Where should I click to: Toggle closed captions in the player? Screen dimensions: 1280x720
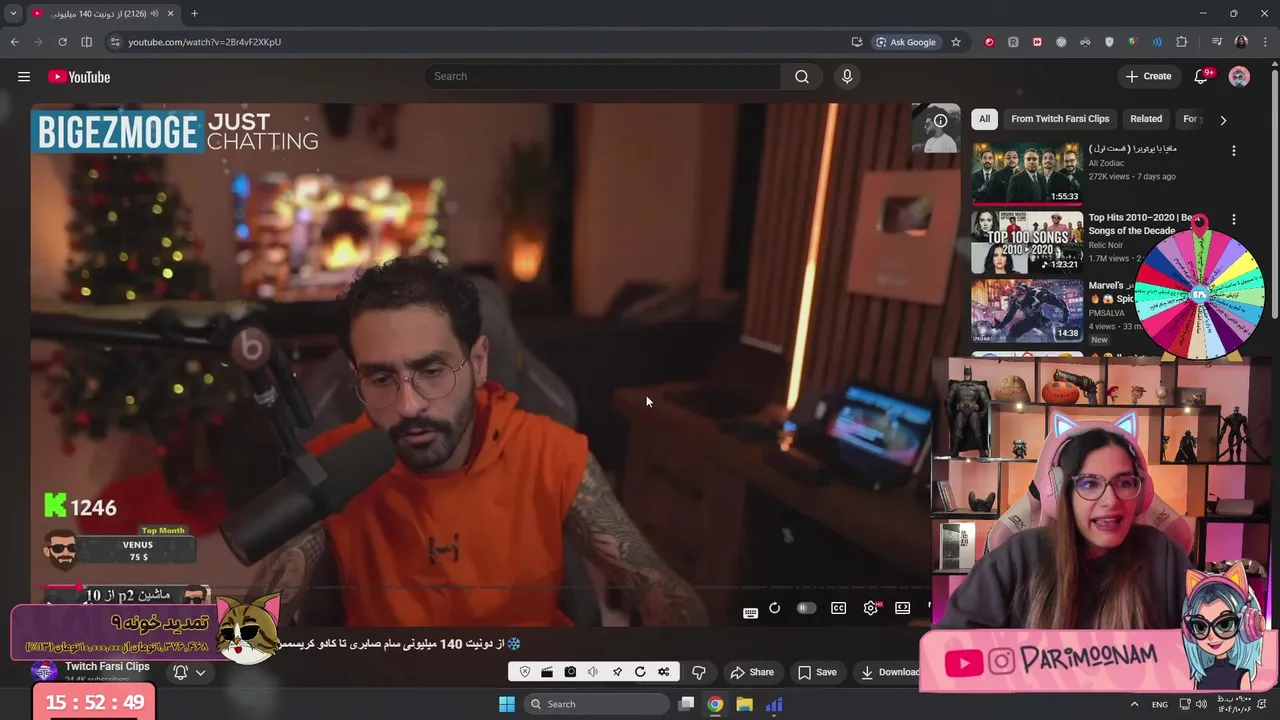coord(839,608)
